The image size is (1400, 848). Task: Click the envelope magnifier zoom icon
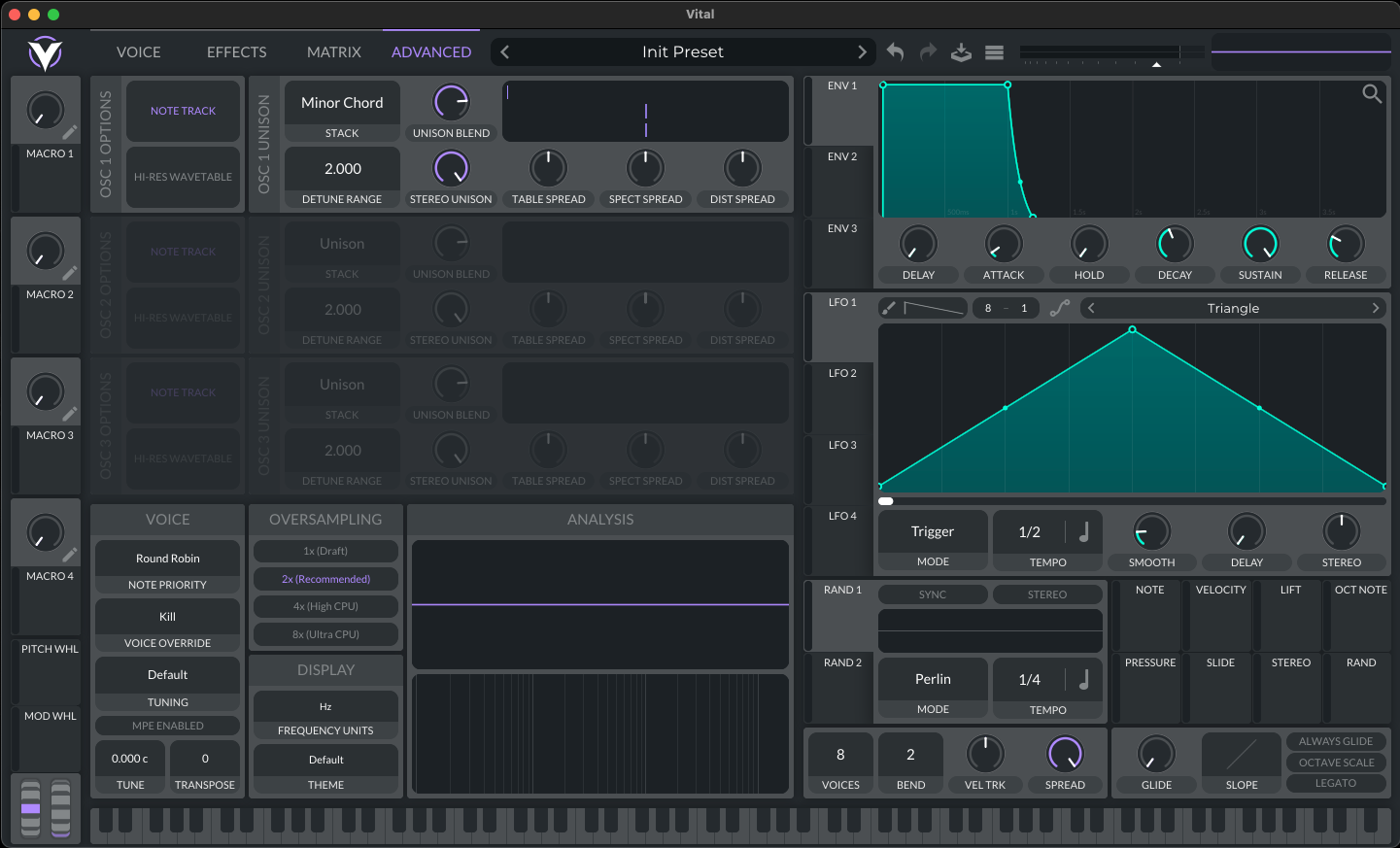point(1372,93)
